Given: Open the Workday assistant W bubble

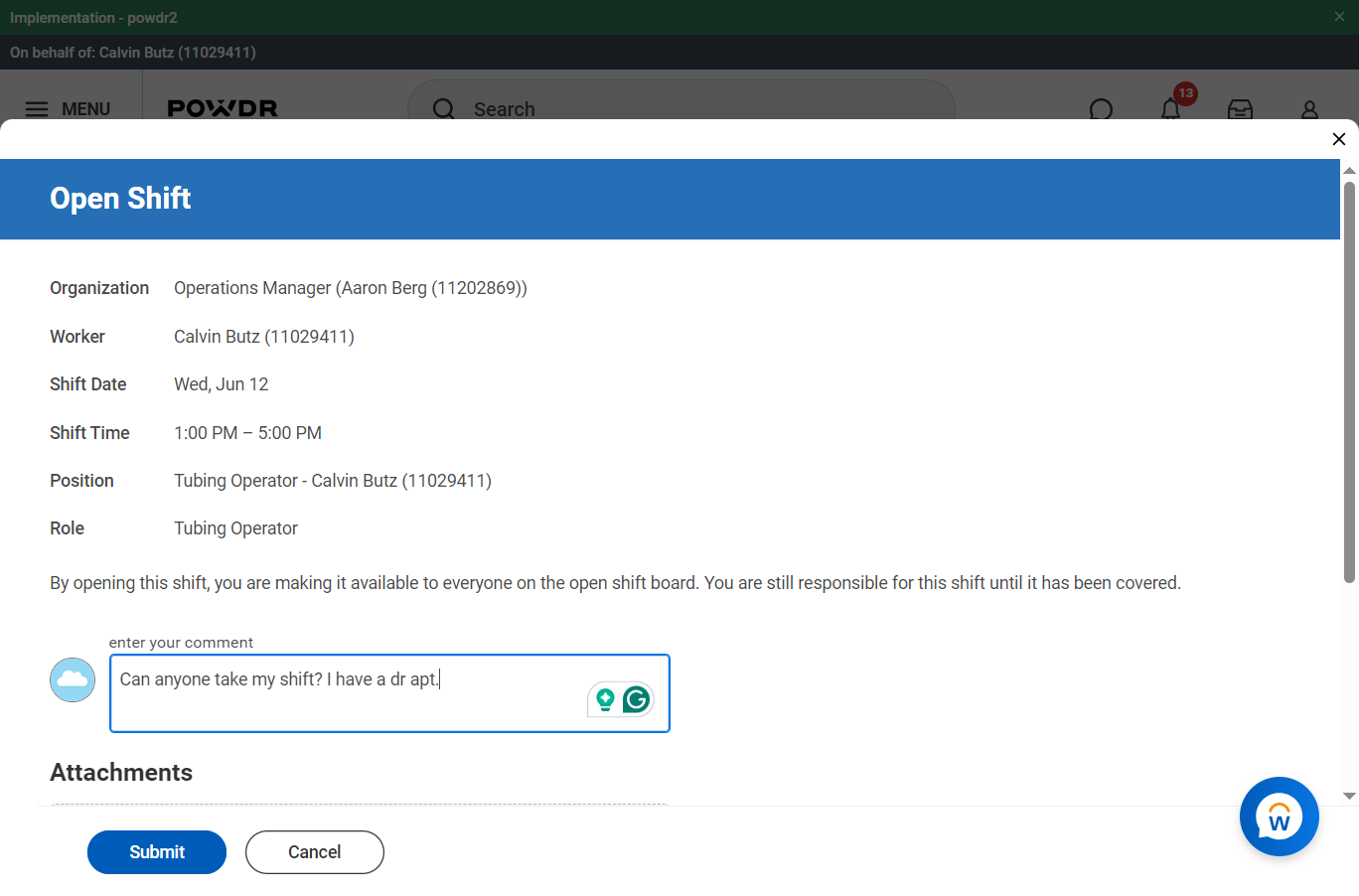Looking at the screenshot, I should pos(1280,817).
